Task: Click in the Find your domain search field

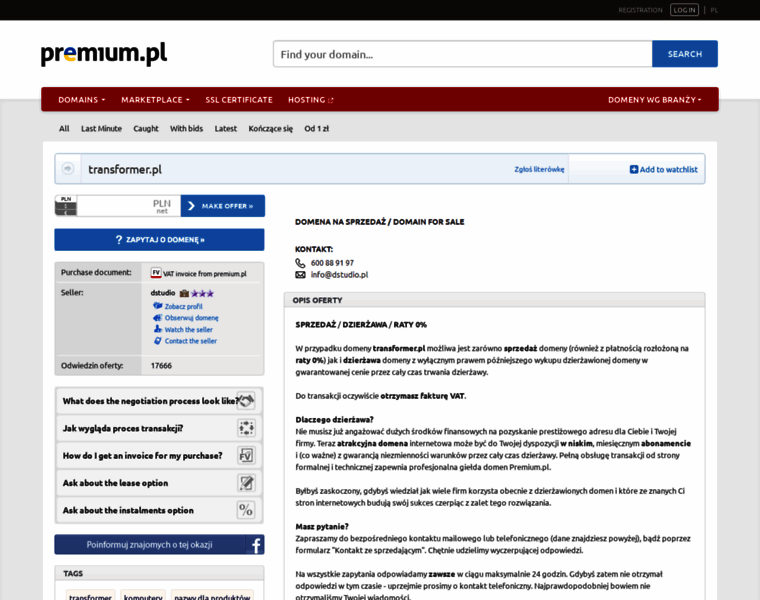Action: coord(463,54)
